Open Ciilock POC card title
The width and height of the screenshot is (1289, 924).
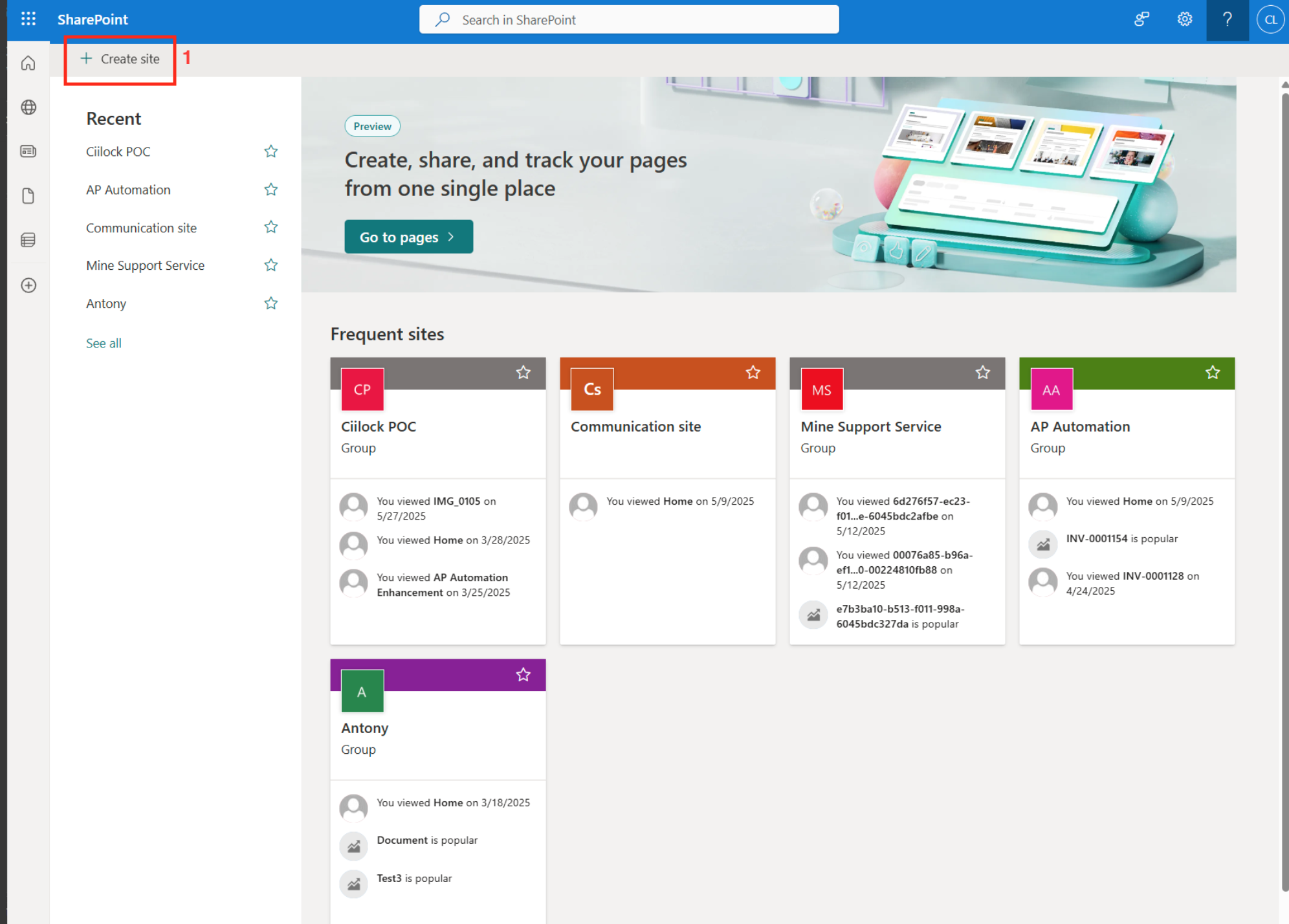coord(379,426)
